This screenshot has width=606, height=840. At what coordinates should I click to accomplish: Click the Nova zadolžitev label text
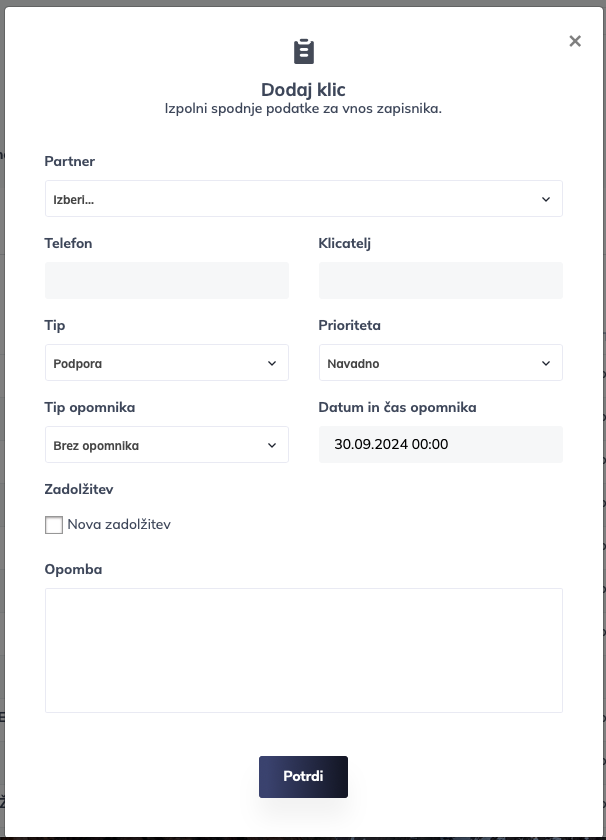tap(119, 525)
